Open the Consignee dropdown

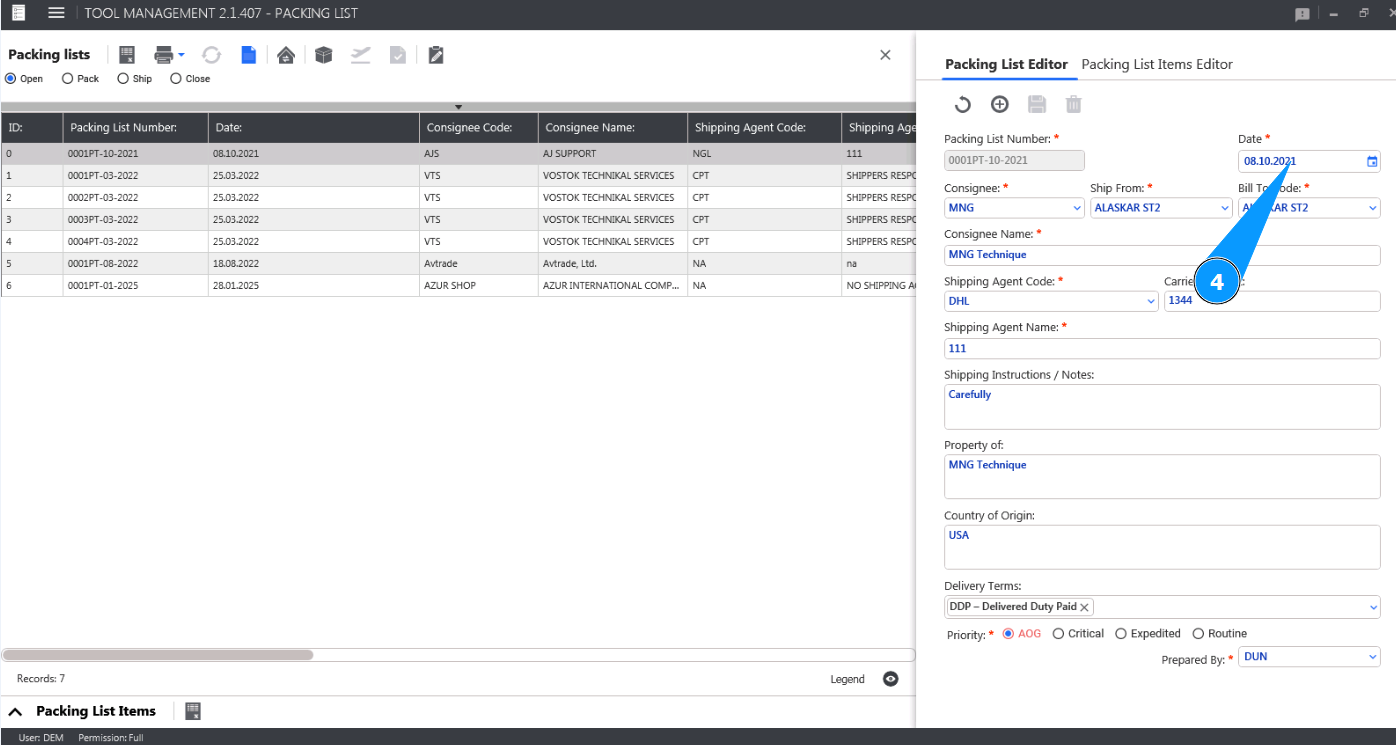(1077, 208)
